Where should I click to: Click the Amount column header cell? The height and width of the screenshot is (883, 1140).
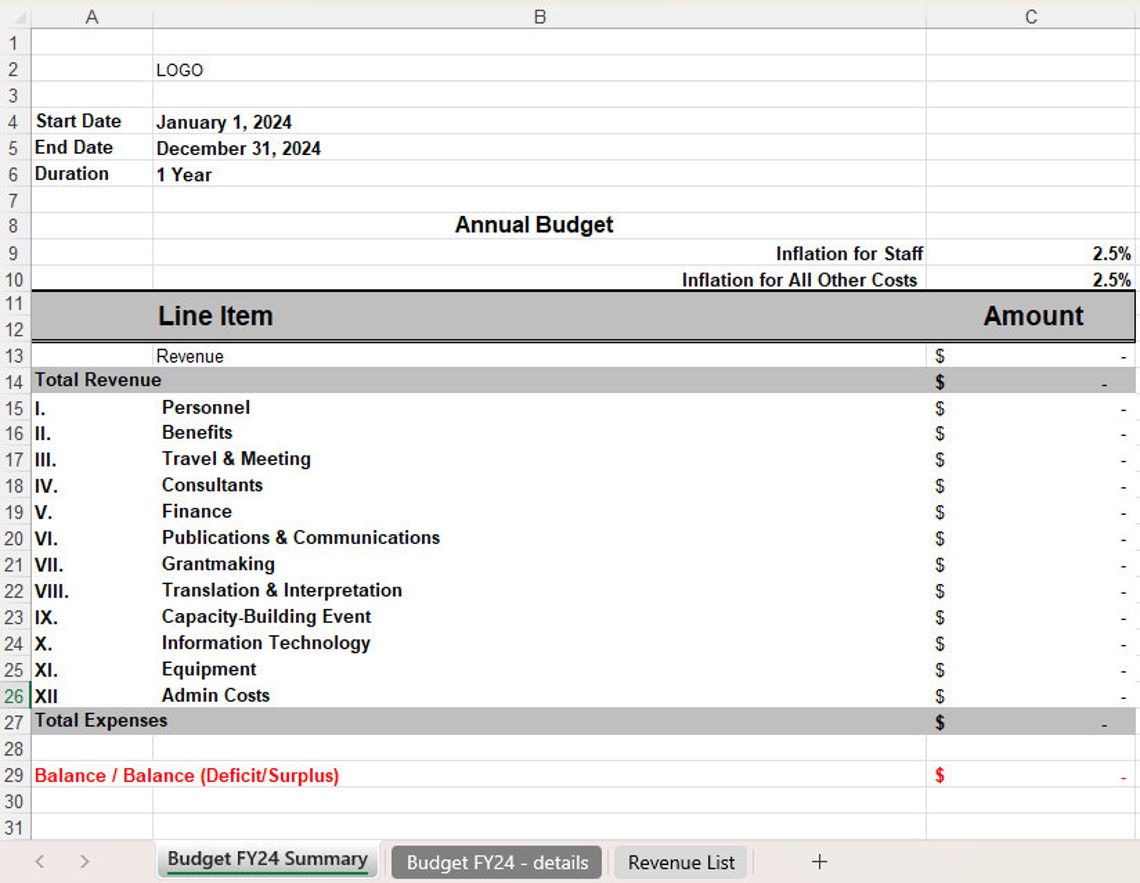coord(1031,316)
